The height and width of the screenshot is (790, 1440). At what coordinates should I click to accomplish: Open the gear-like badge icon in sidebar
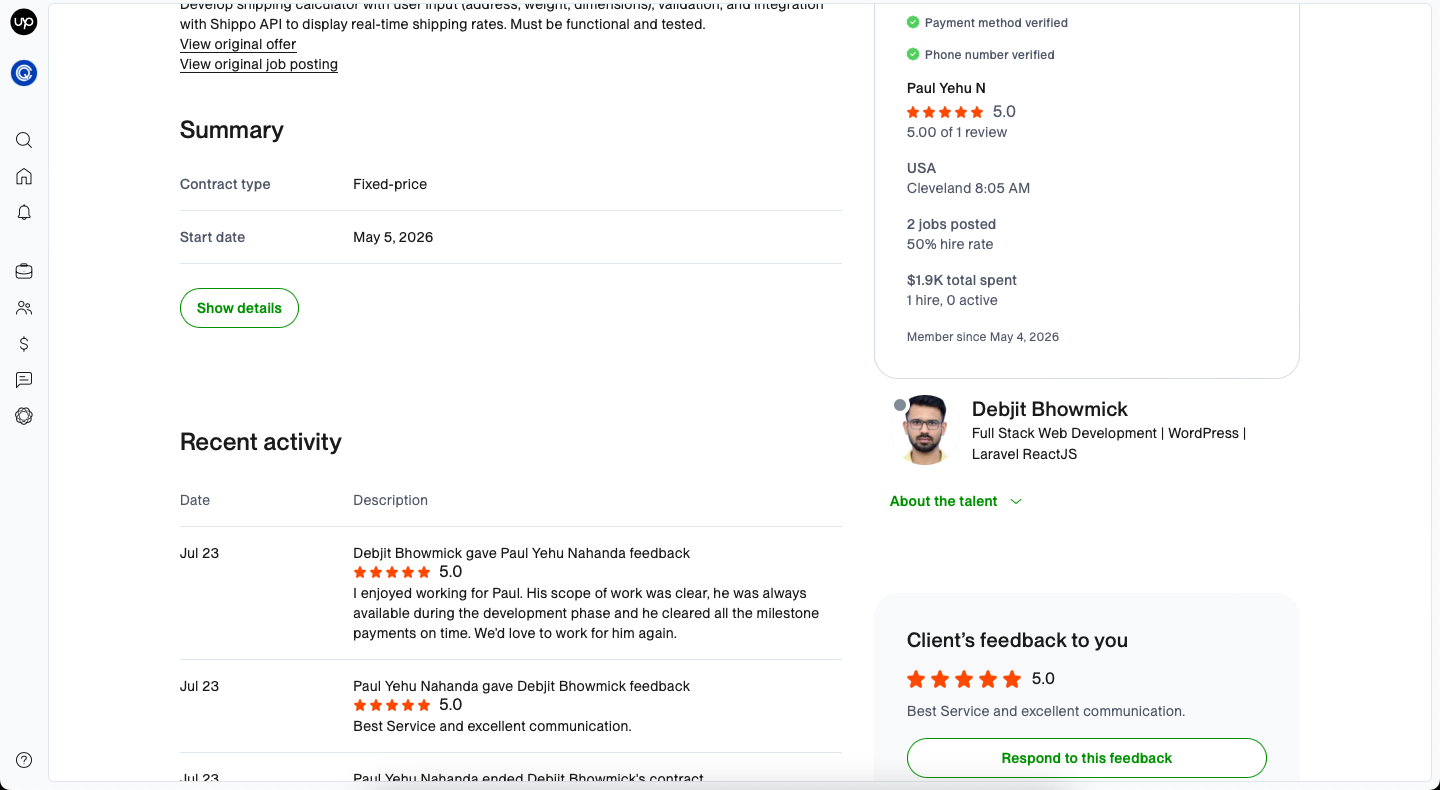(24, 416)
